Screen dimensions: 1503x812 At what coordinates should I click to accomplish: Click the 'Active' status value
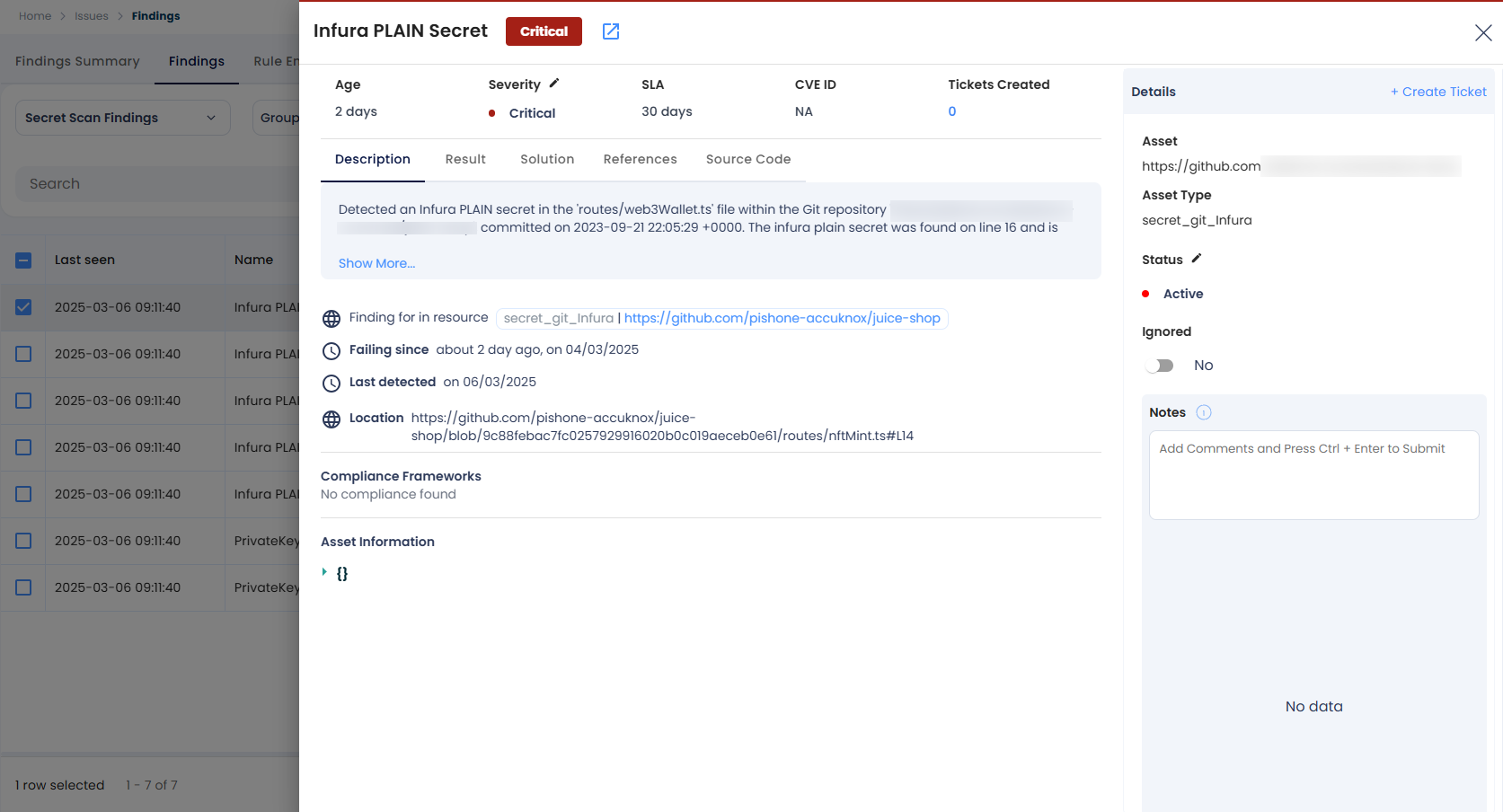[1183, 294]
